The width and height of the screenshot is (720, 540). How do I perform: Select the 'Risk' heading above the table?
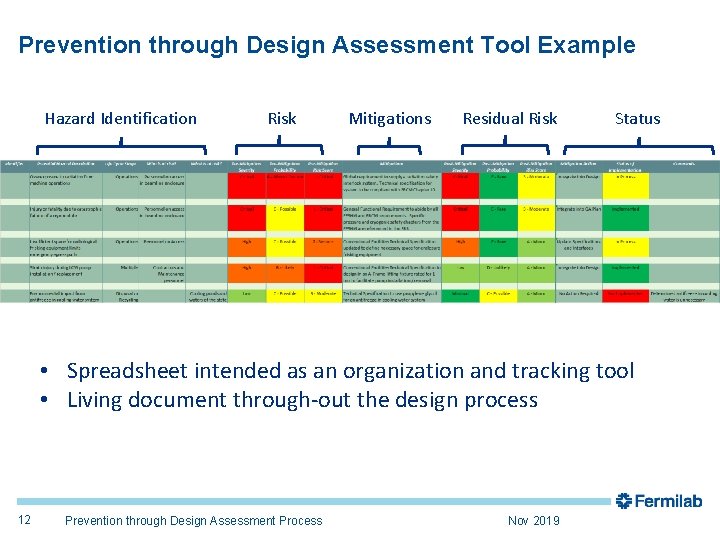coord(282,118)
